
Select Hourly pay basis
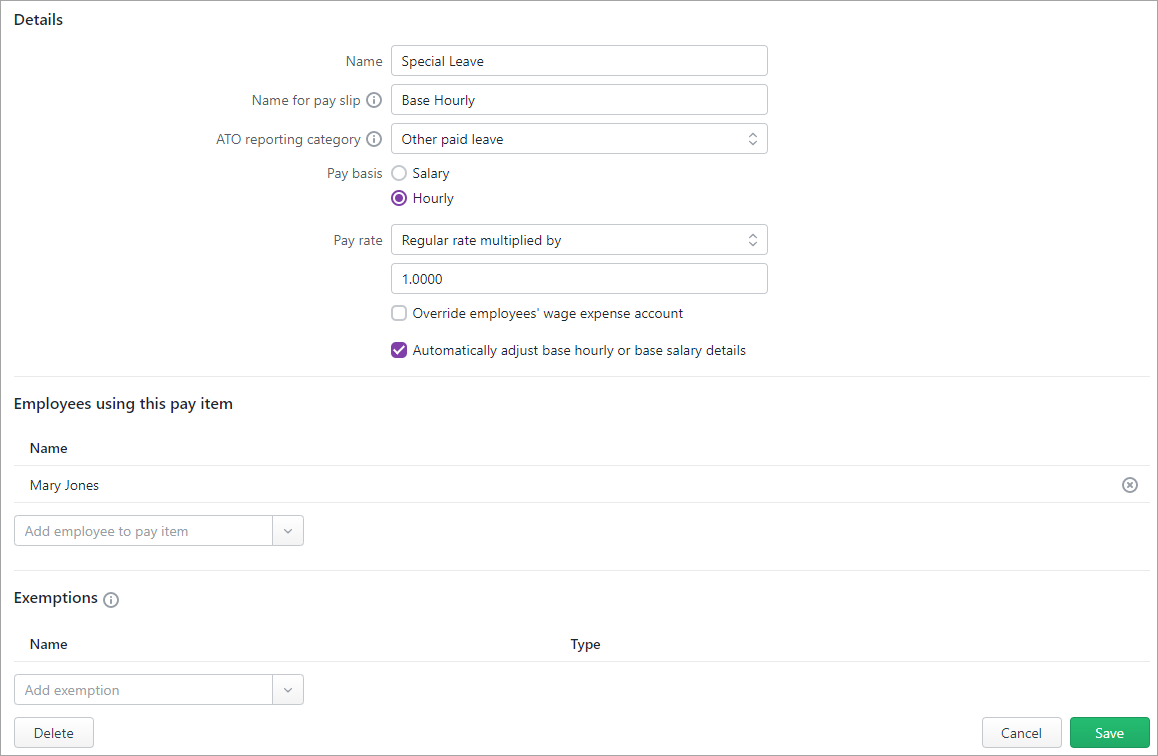click(x=399, y=198)
